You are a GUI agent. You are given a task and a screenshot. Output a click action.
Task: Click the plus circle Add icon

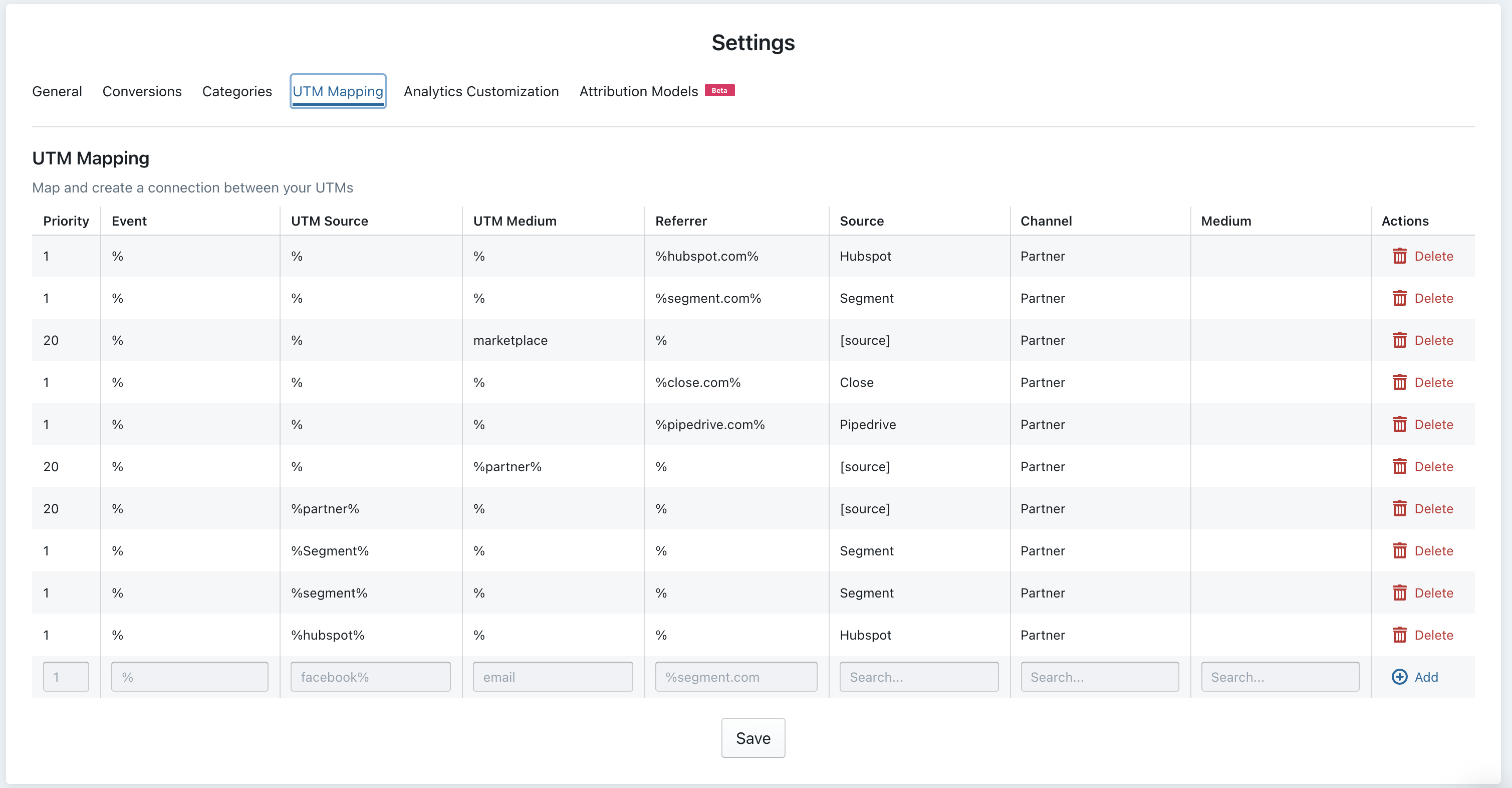click(x=1399, y=677)
